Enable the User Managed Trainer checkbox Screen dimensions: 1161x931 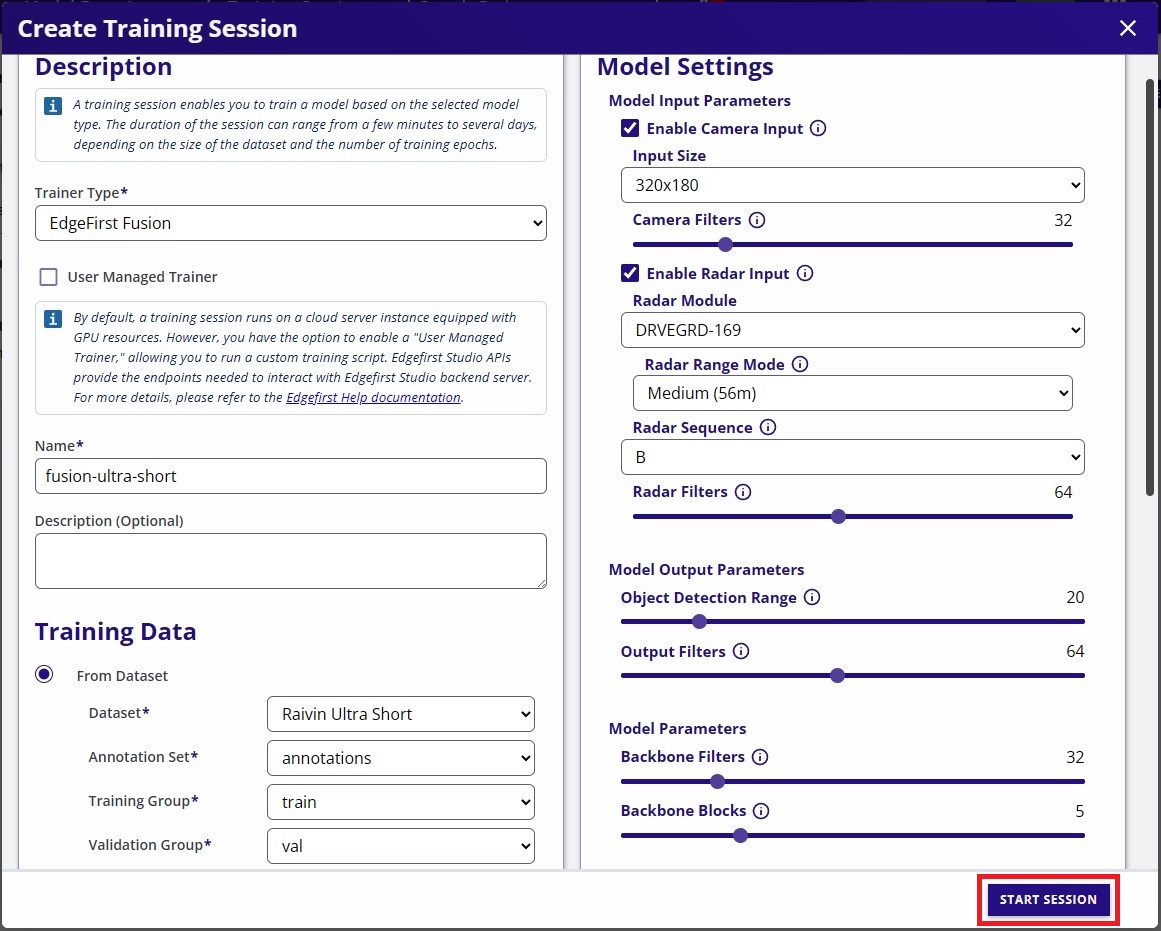coord(48,277)
